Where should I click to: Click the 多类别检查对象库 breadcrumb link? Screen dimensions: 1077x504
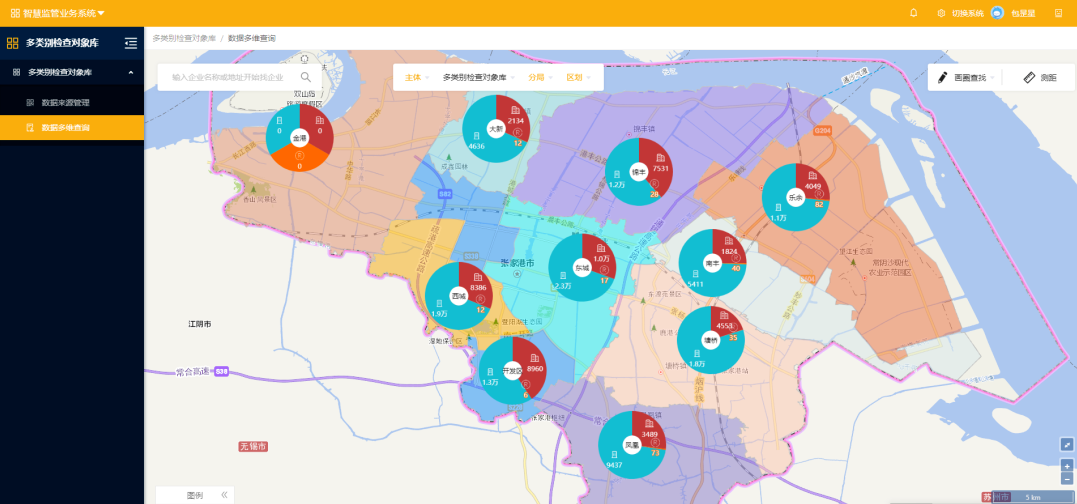(184, 38)
